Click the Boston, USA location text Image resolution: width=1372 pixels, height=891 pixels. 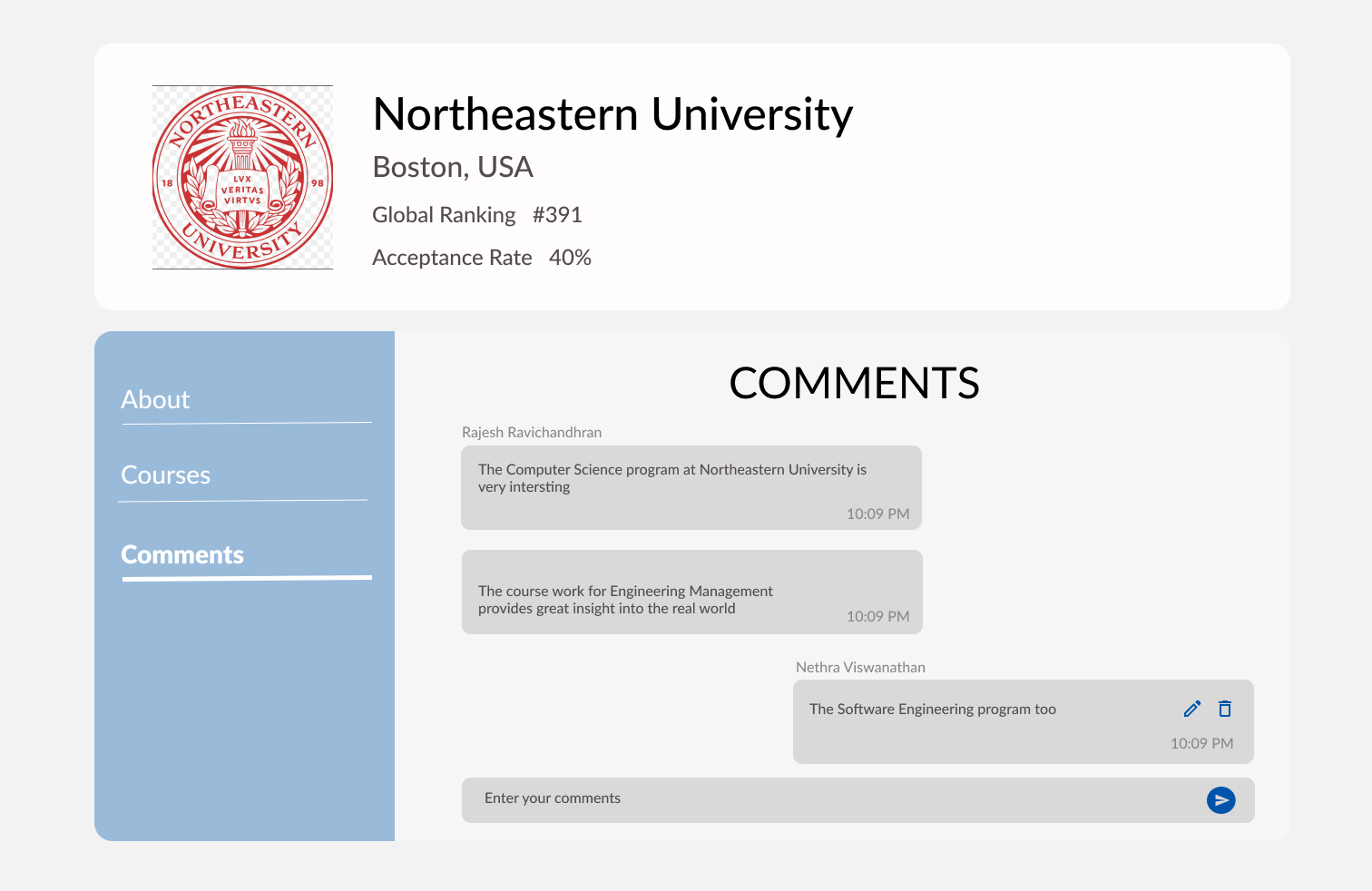point(453,167)
